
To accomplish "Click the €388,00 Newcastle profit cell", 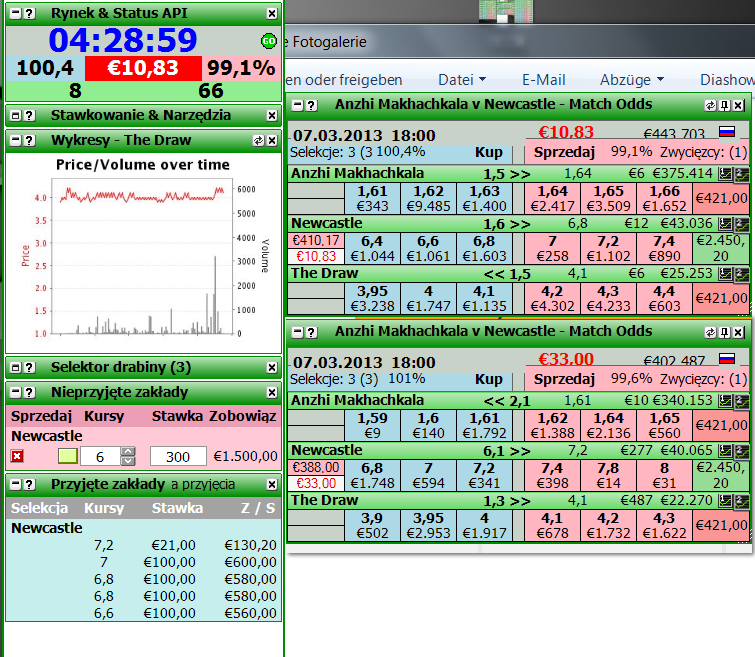I will [x=316, y=467].
